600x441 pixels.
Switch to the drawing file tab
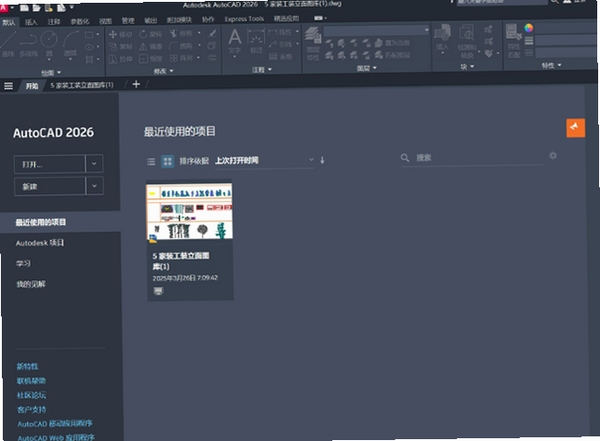click(x=82, y=85)
